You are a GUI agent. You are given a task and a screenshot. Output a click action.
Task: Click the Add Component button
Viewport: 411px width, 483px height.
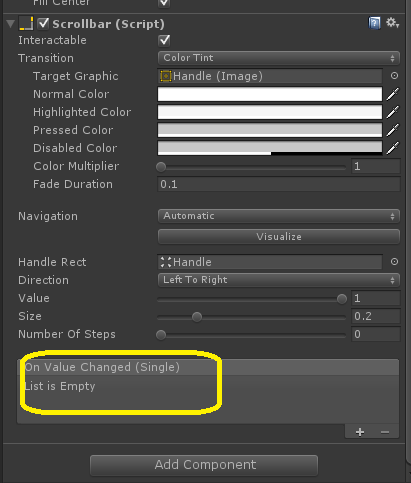click(x=204, y=465)
